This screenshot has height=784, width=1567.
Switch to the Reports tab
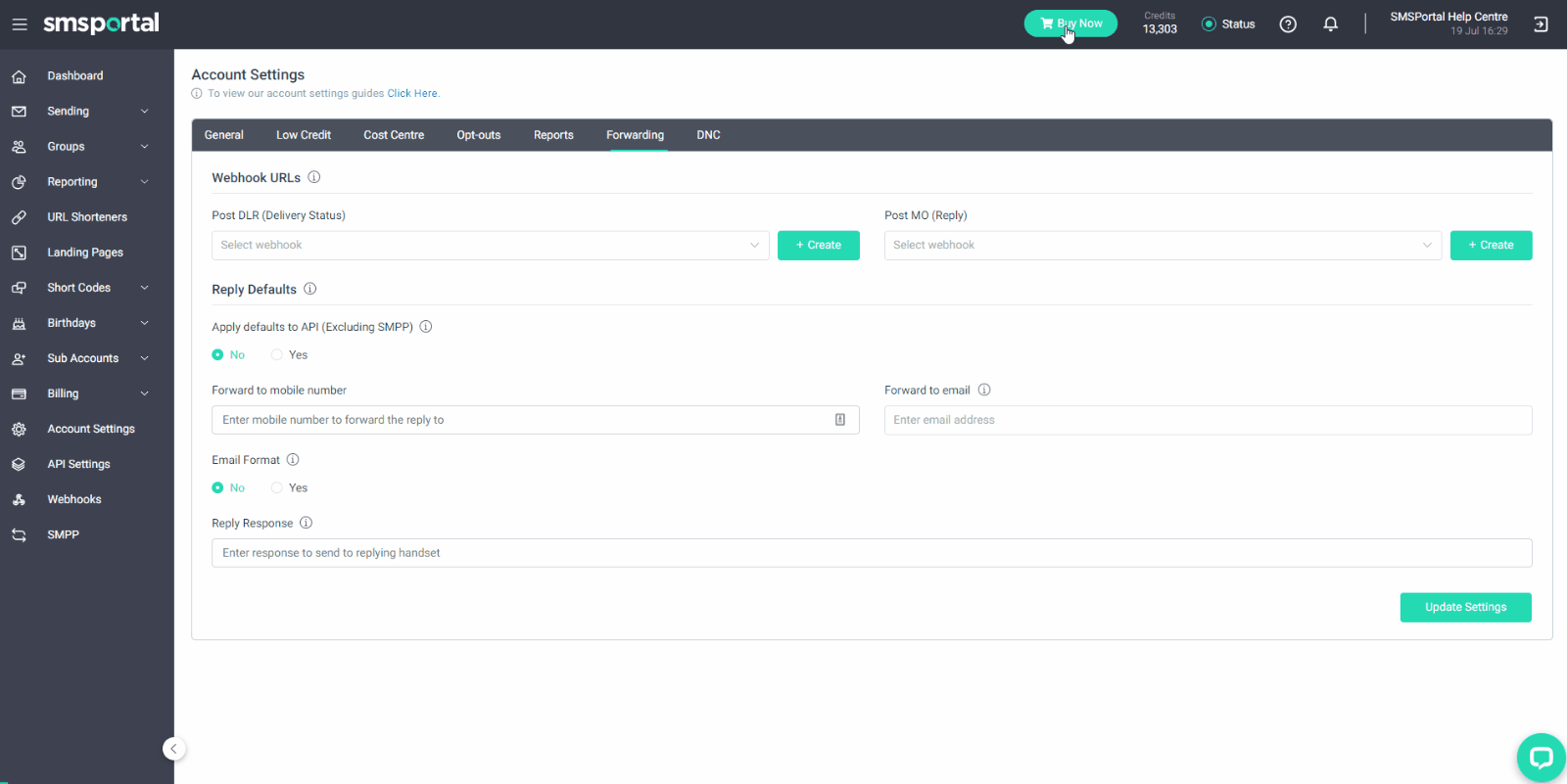click(553, 135)
